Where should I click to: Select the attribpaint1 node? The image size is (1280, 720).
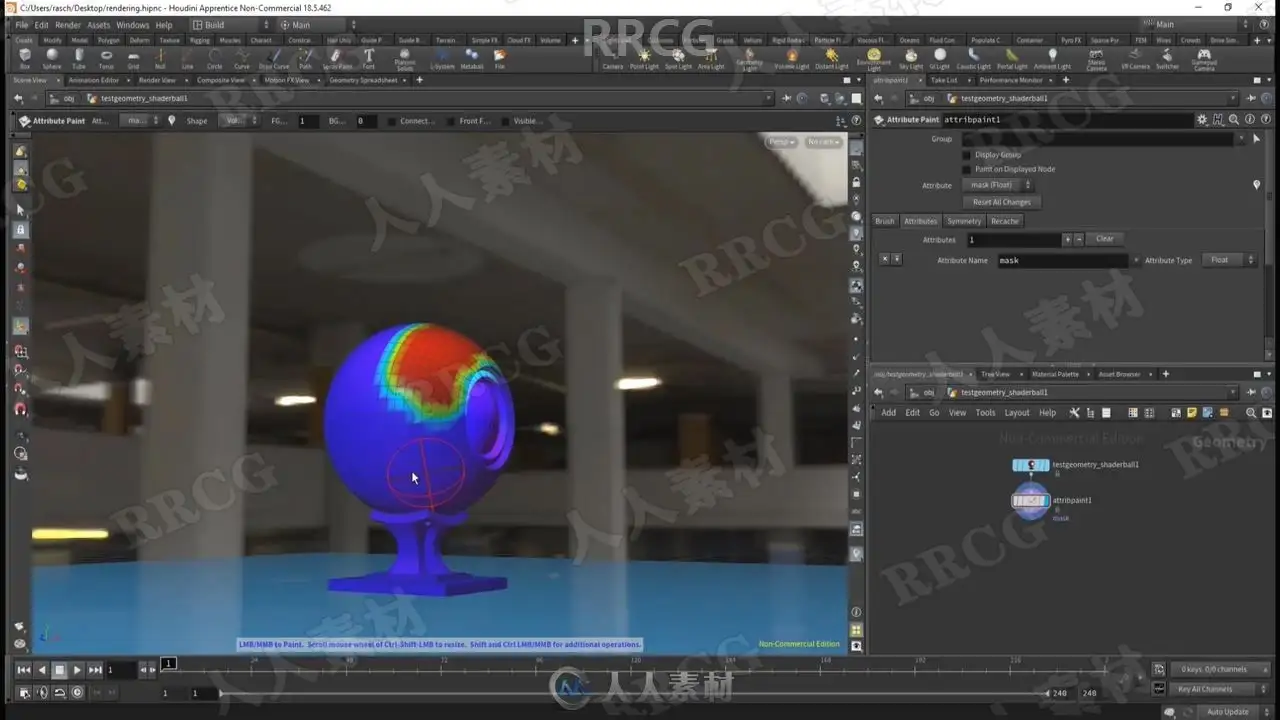pyautogui.click(x=1030, y=500)
